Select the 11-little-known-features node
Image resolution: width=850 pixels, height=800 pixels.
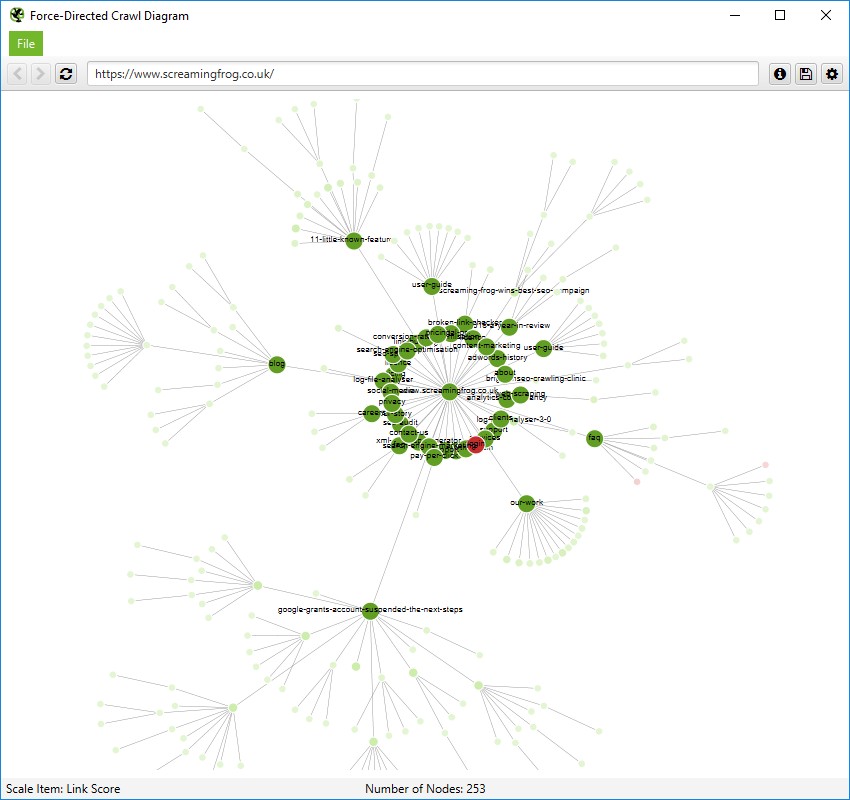tap(353, 241)
